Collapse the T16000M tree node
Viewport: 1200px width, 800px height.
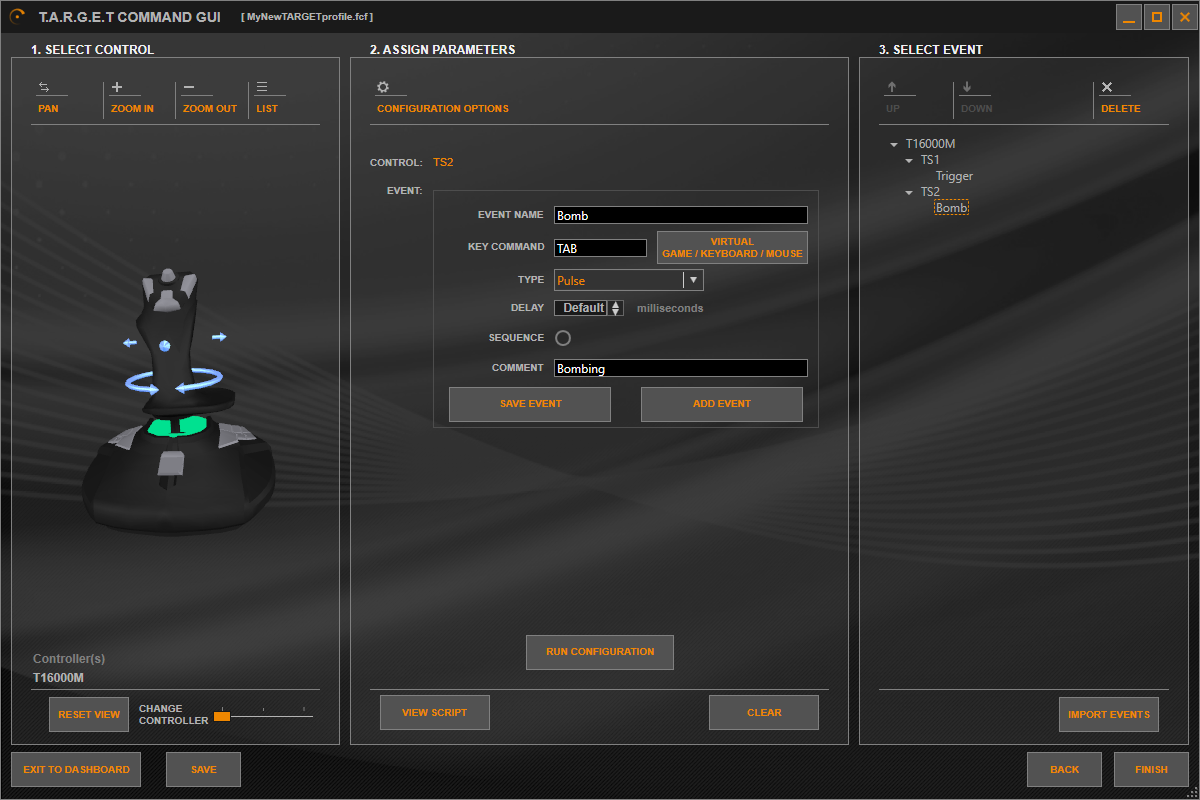(x=894, y=144)
